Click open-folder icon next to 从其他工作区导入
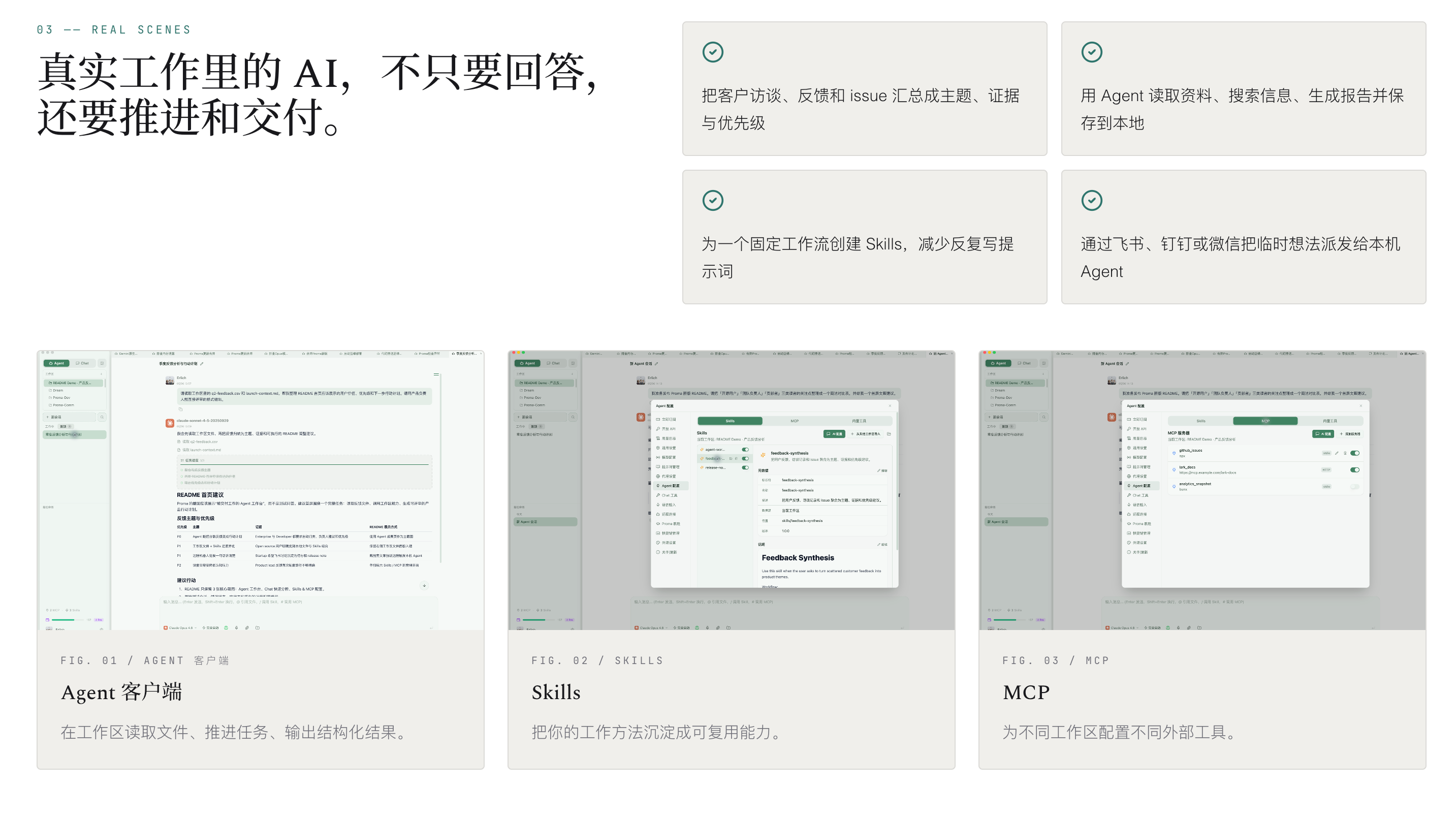1456x817 pixels. point(889,434)
